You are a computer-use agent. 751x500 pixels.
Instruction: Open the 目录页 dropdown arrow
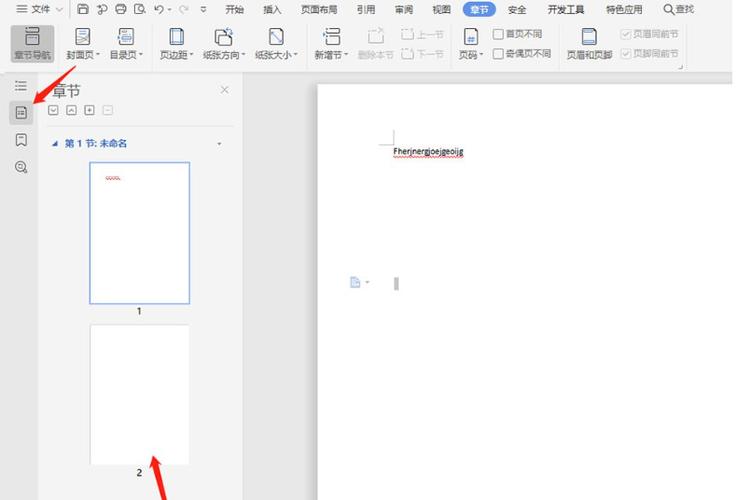tap(141, 55)
